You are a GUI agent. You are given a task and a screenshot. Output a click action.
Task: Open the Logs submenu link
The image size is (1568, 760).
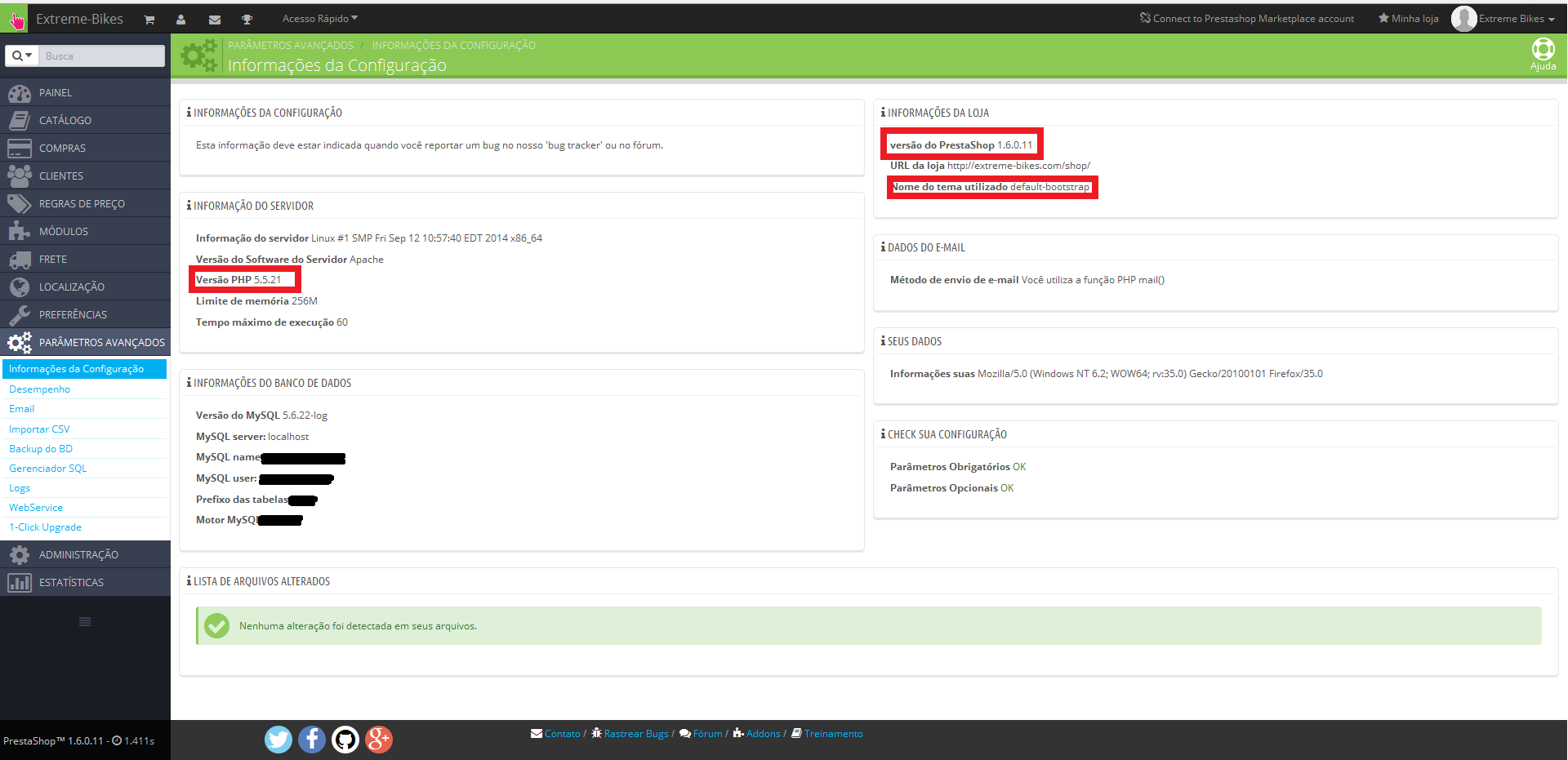point(20,488)
